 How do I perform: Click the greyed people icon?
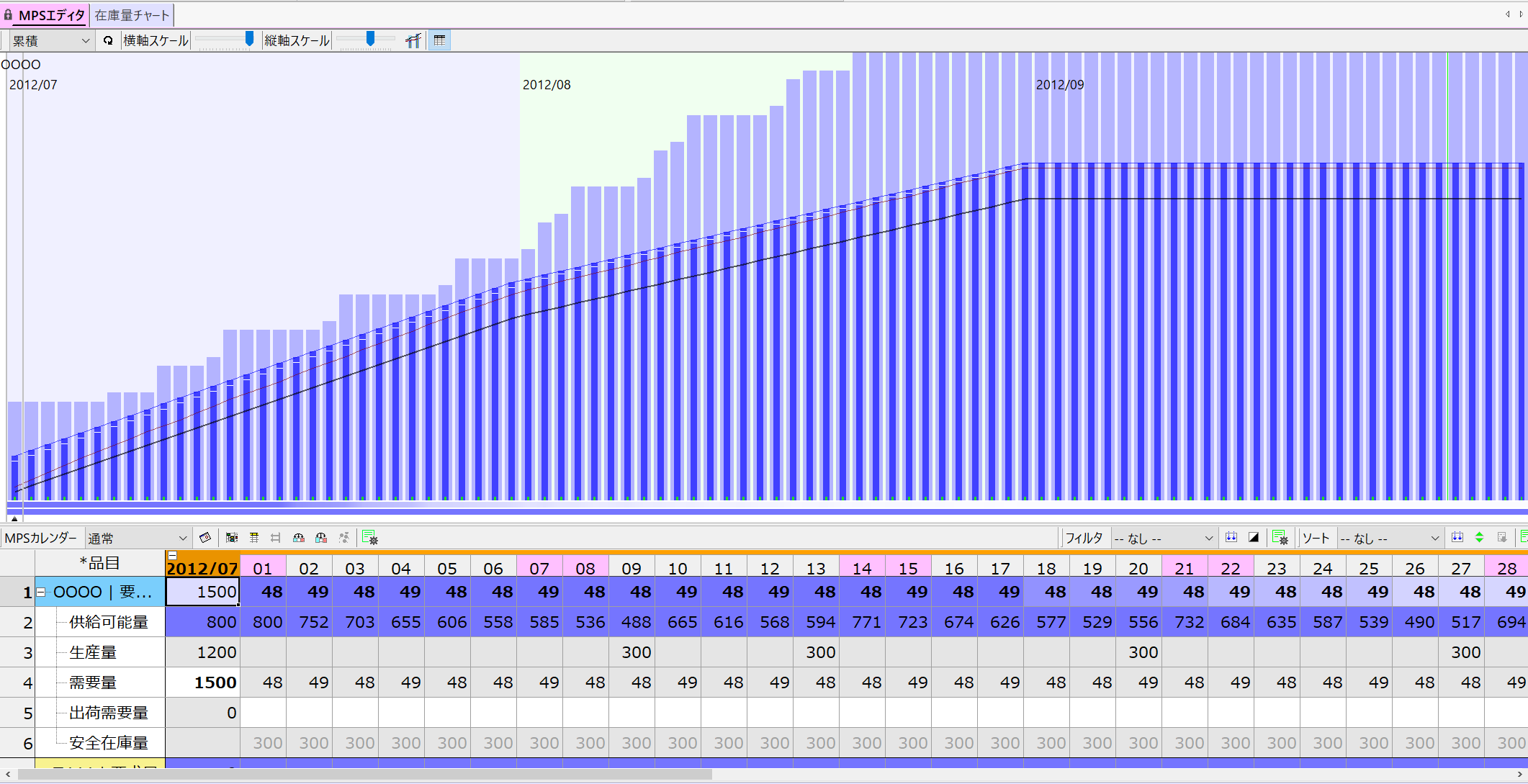(344, 538)
